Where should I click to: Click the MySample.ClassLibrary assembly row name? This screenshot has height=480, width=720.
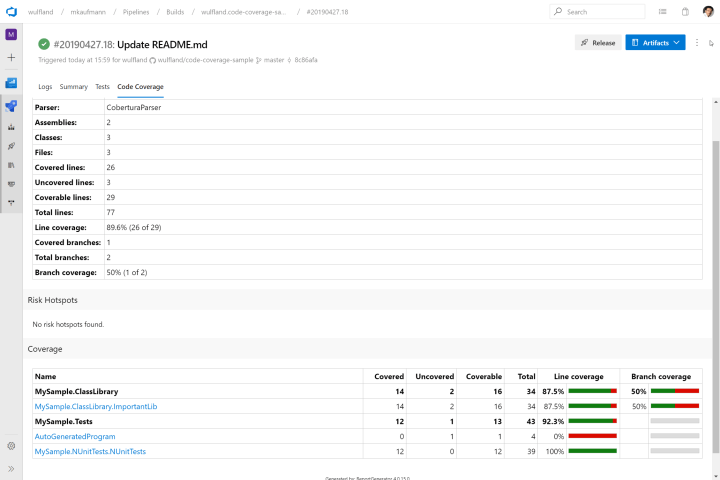click(76, 392)
